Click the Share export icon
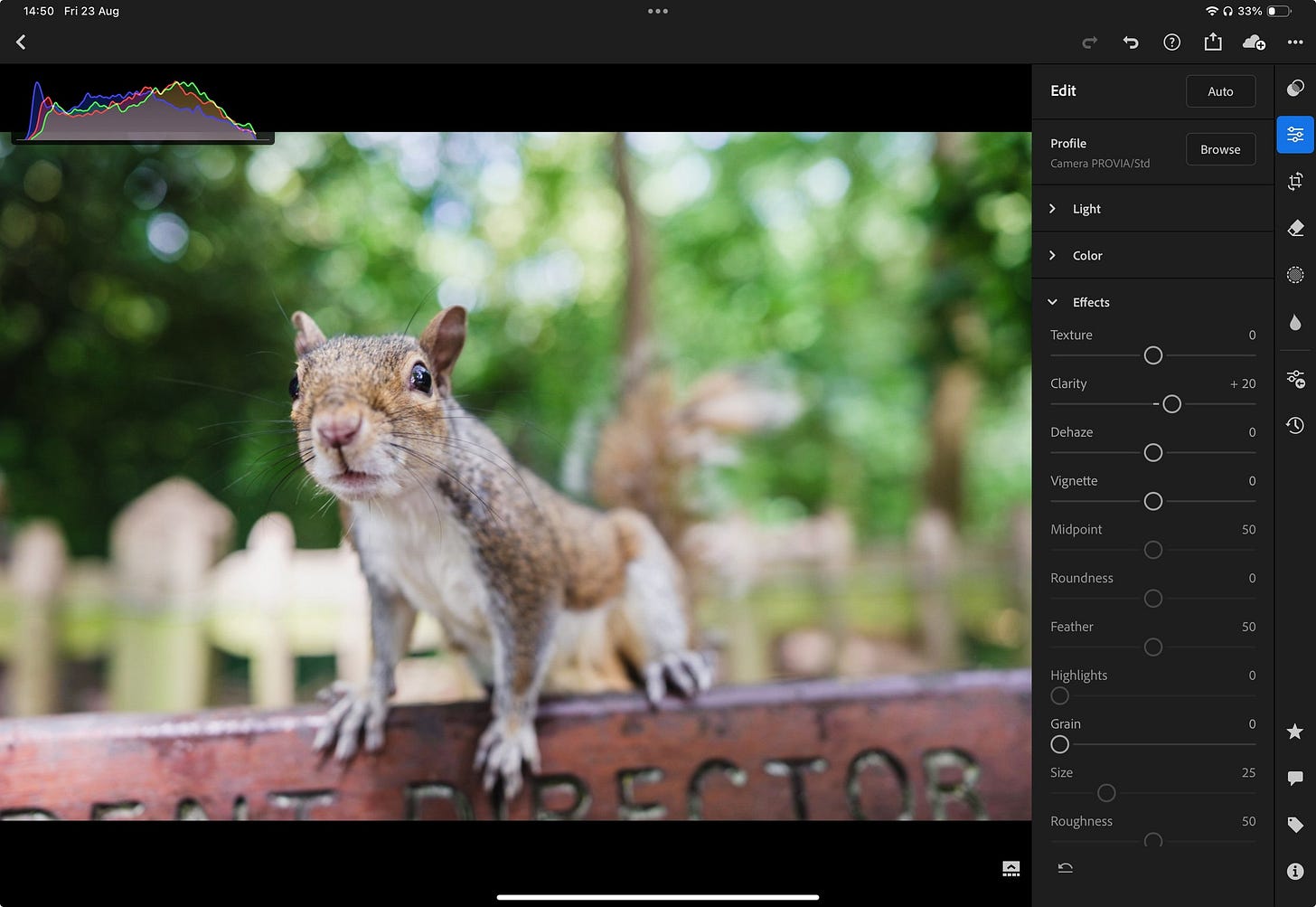 coord(1212,43)
